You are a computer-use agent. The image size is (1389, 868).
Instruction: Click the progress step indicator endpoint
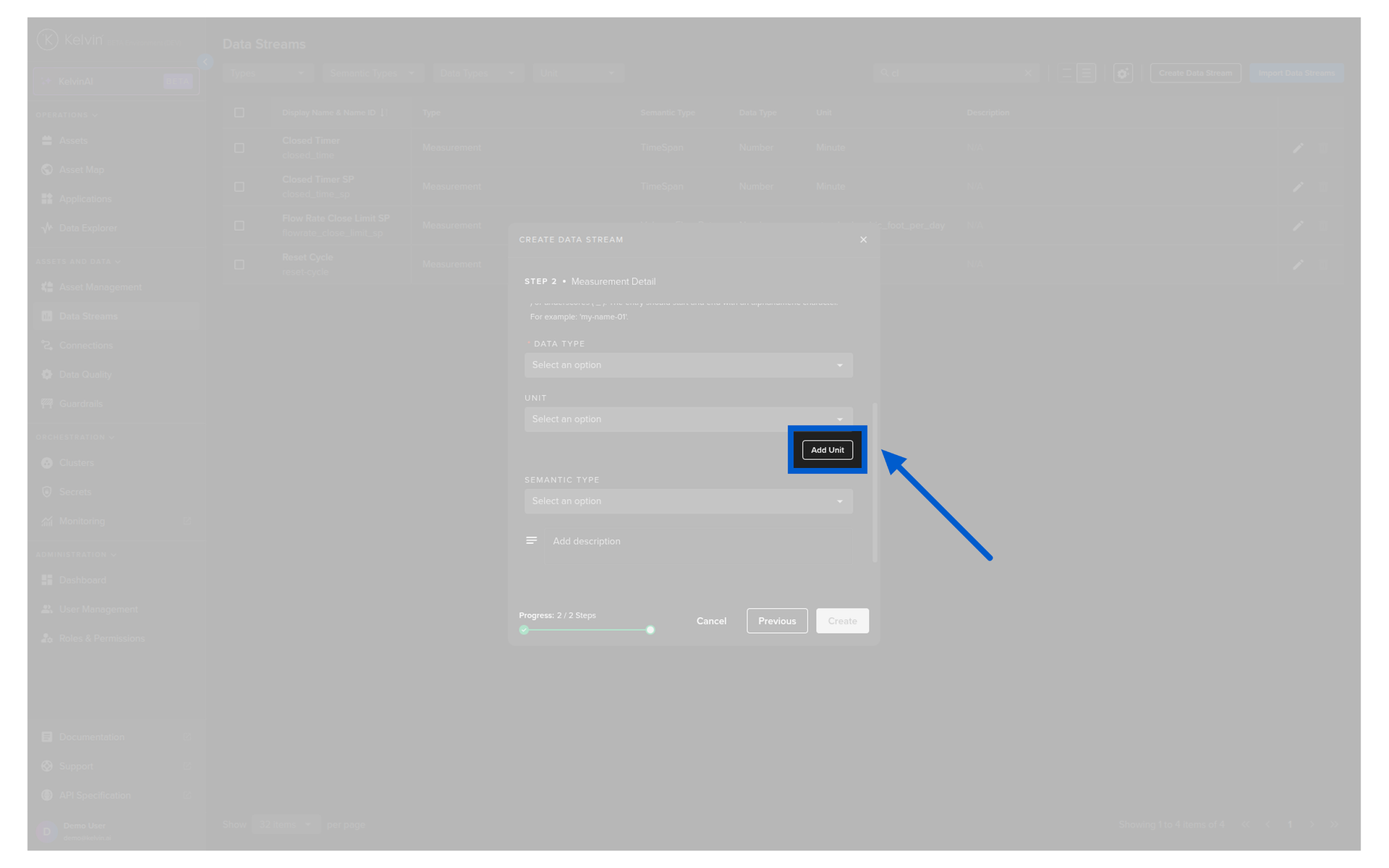pos(650,630)
